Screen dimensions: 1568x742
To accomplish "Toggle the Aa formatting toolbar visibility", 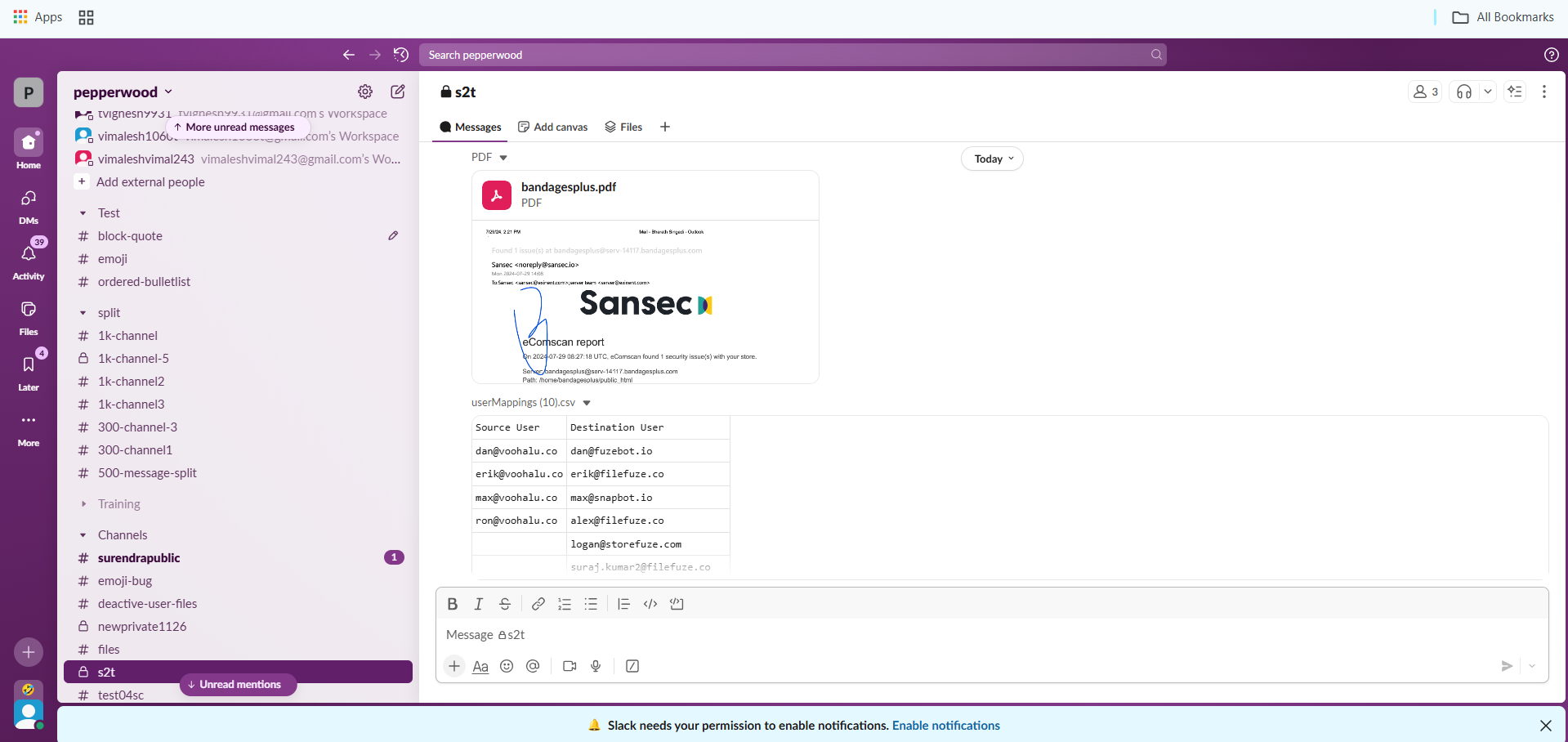I will [480, 666].
